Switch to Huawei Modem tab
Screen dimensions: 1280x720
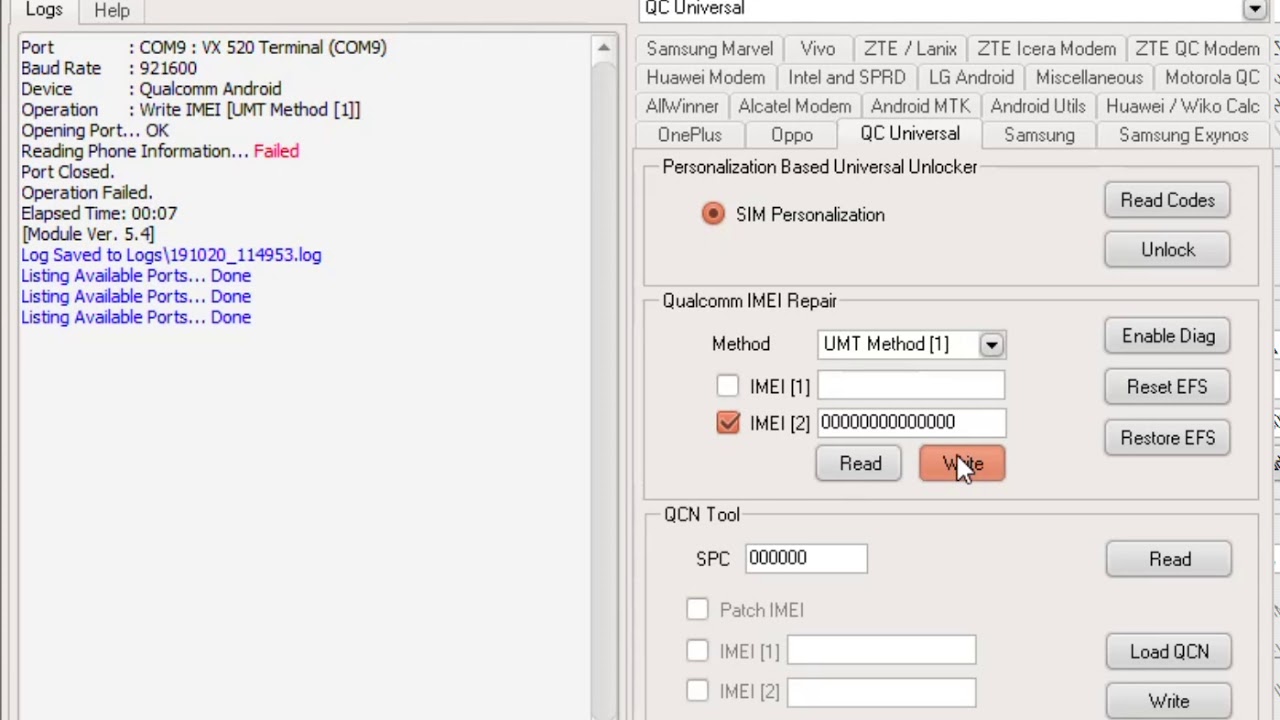[705, 78]
